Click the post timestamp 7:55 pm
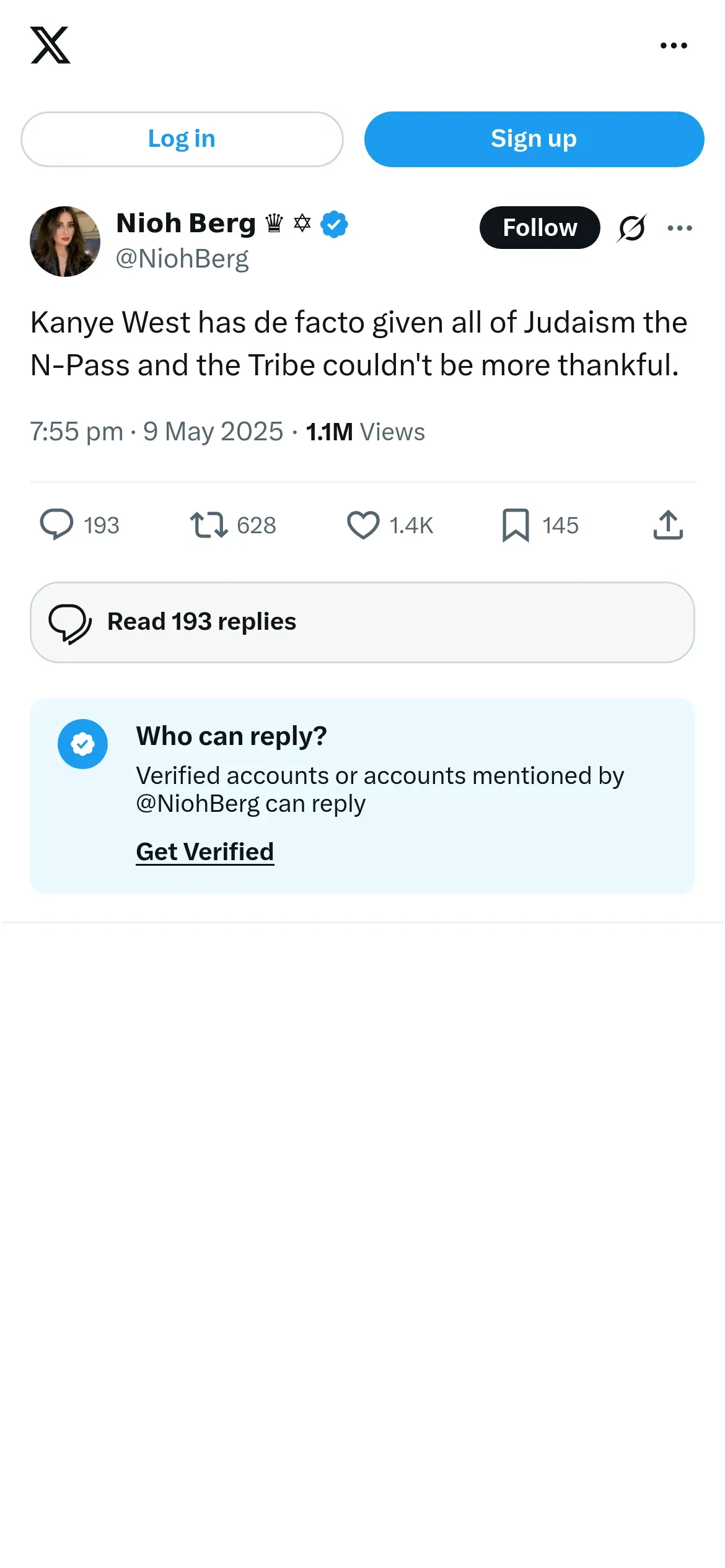 (x=77, y=432)
